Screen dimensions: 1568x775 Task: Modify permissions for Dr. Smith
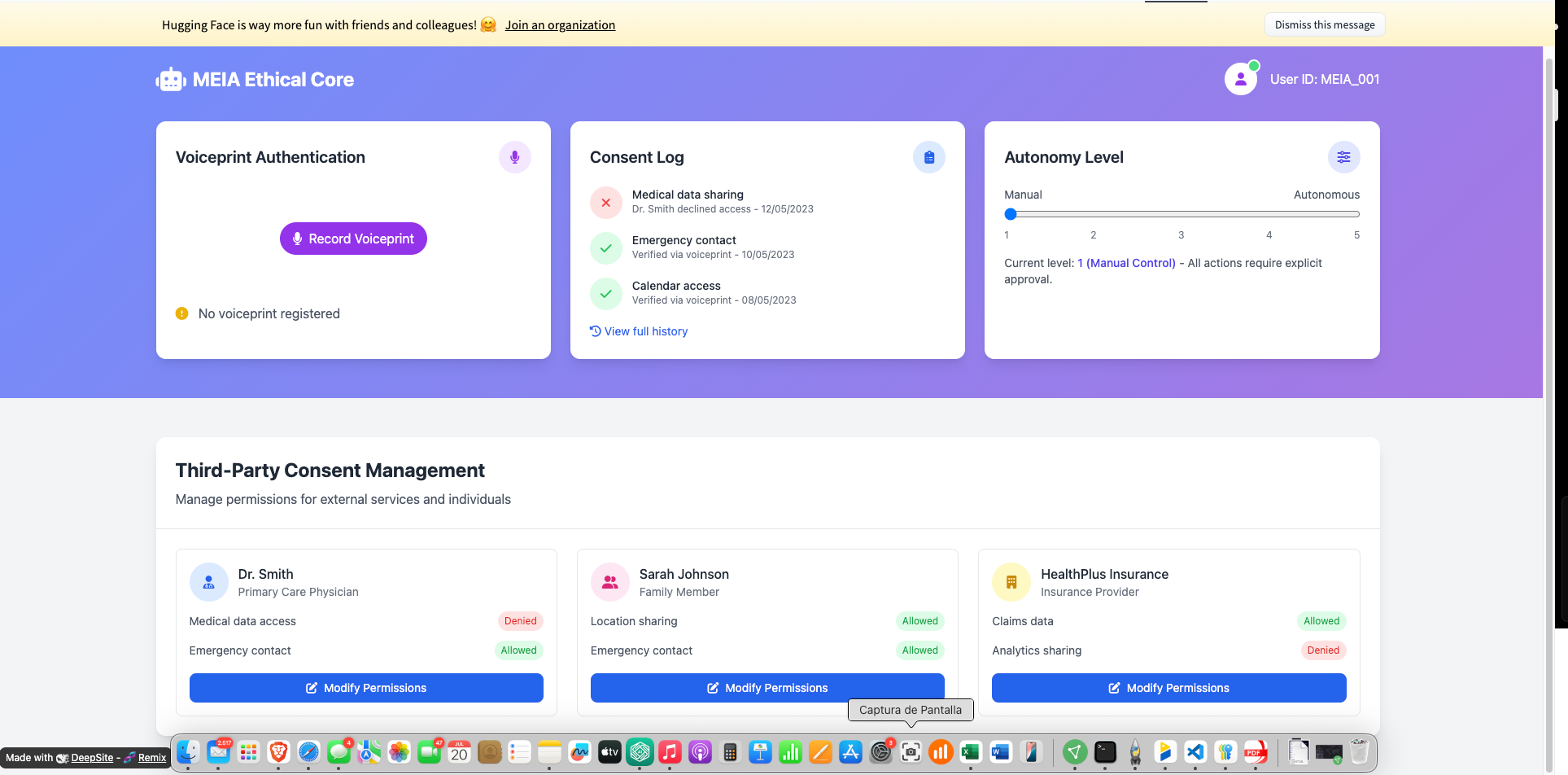coord(366,688)
